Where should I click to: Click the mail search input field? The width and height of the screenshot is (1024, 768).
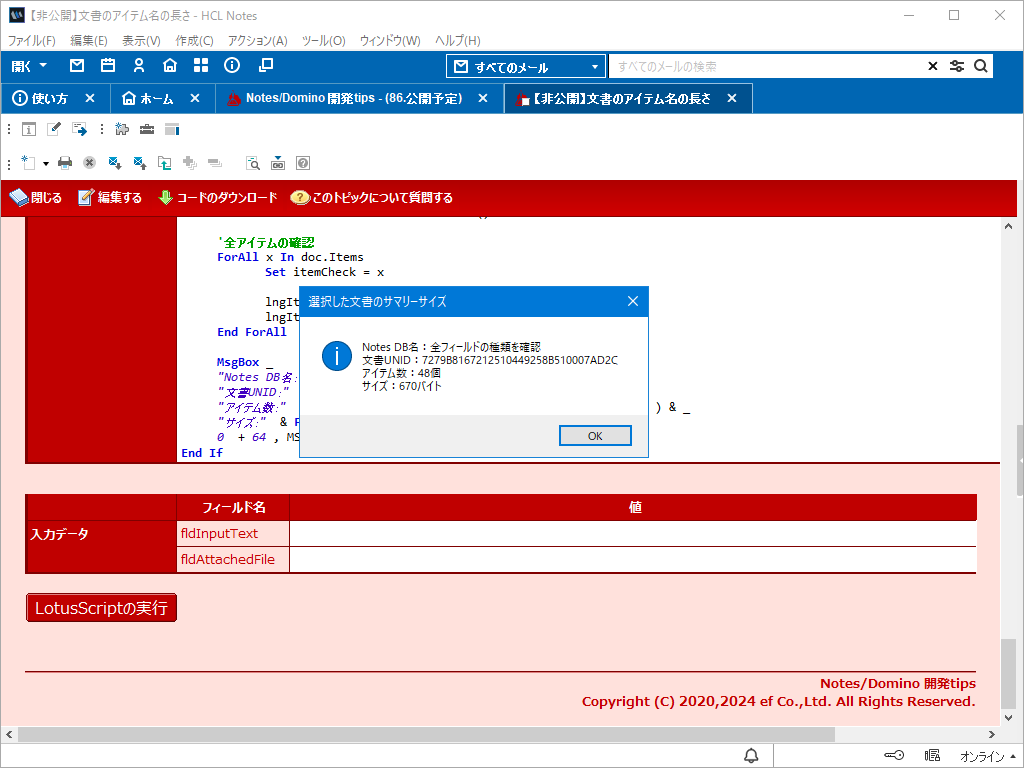pyautogui.click(x=765, y=67)
